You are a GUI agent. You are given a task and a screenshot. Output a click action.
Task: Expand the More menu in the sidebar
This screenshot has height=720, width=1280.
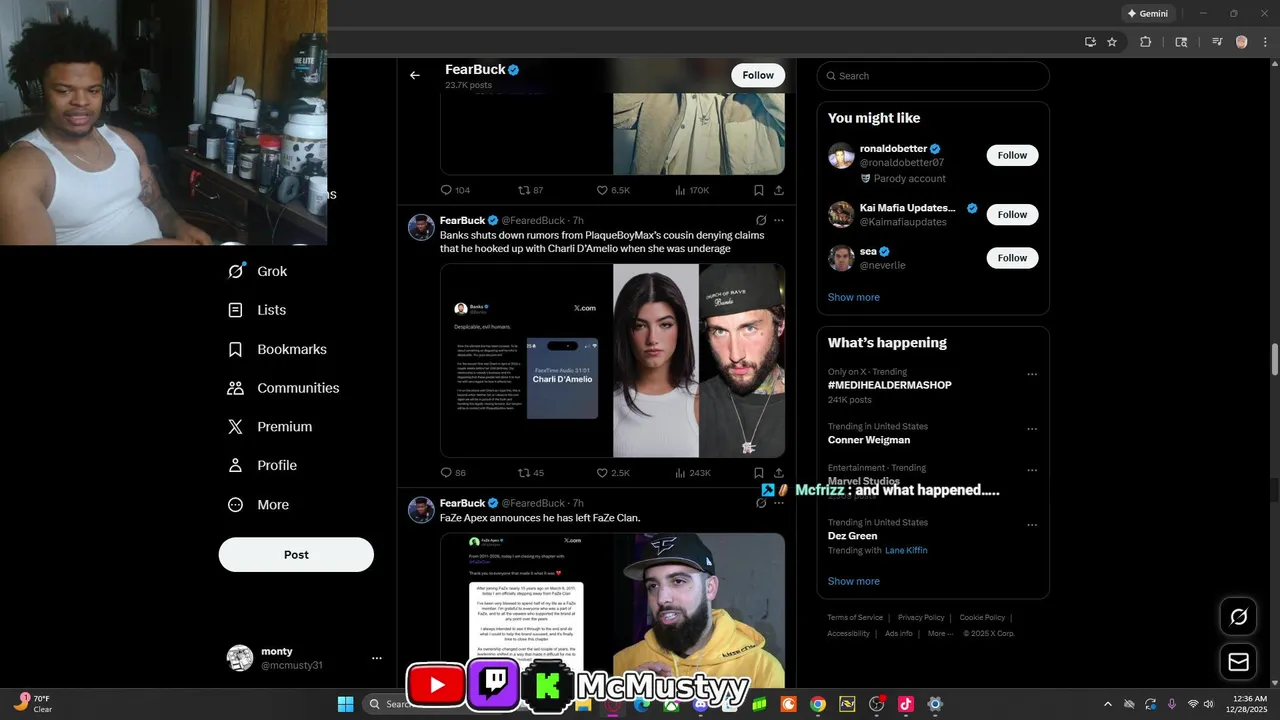[259, 505]
